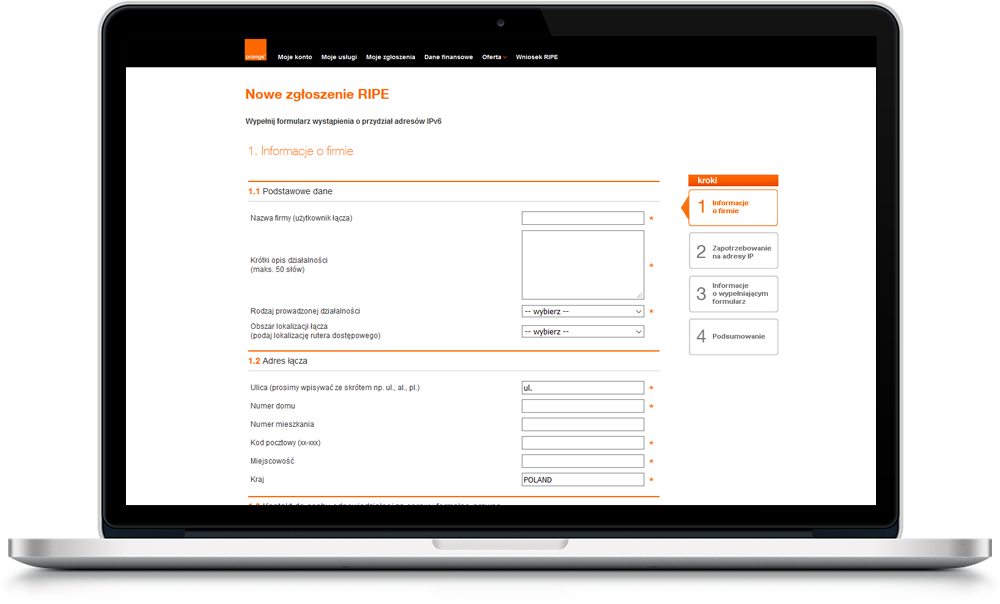Focus the Kod pocztowy input
The height and width of the screenshot is (604, 1000).
[x=583, y=443]
